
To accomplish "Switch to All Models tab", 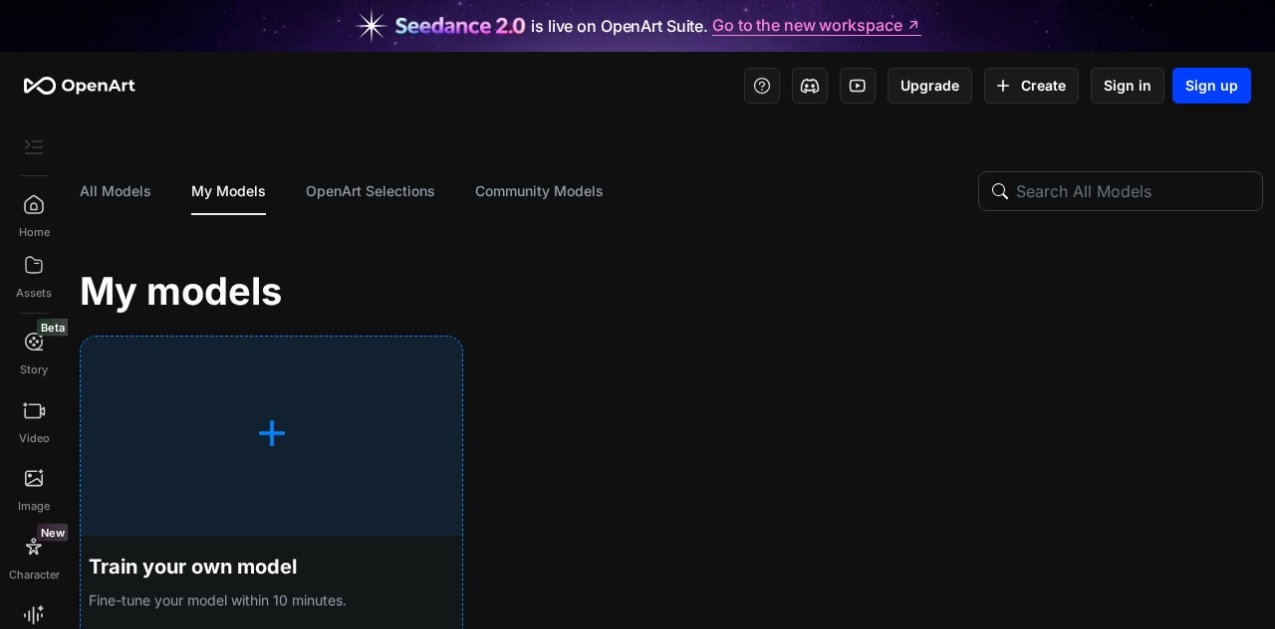I will 115,191.
